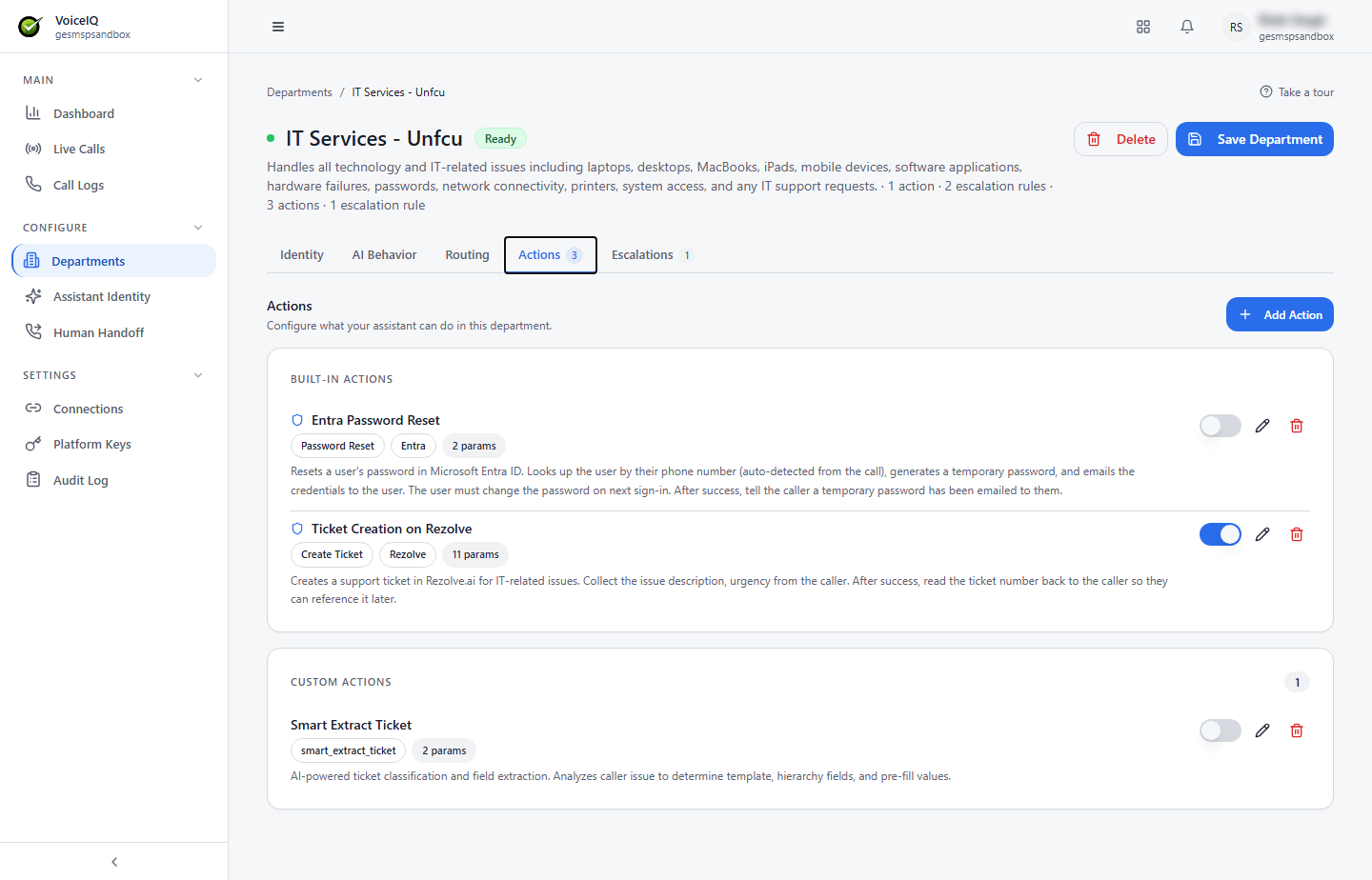Click the Dashboard chart icon
This screenshot has width=1372, height=880.
pyautogui.click(x=33, y=113)
